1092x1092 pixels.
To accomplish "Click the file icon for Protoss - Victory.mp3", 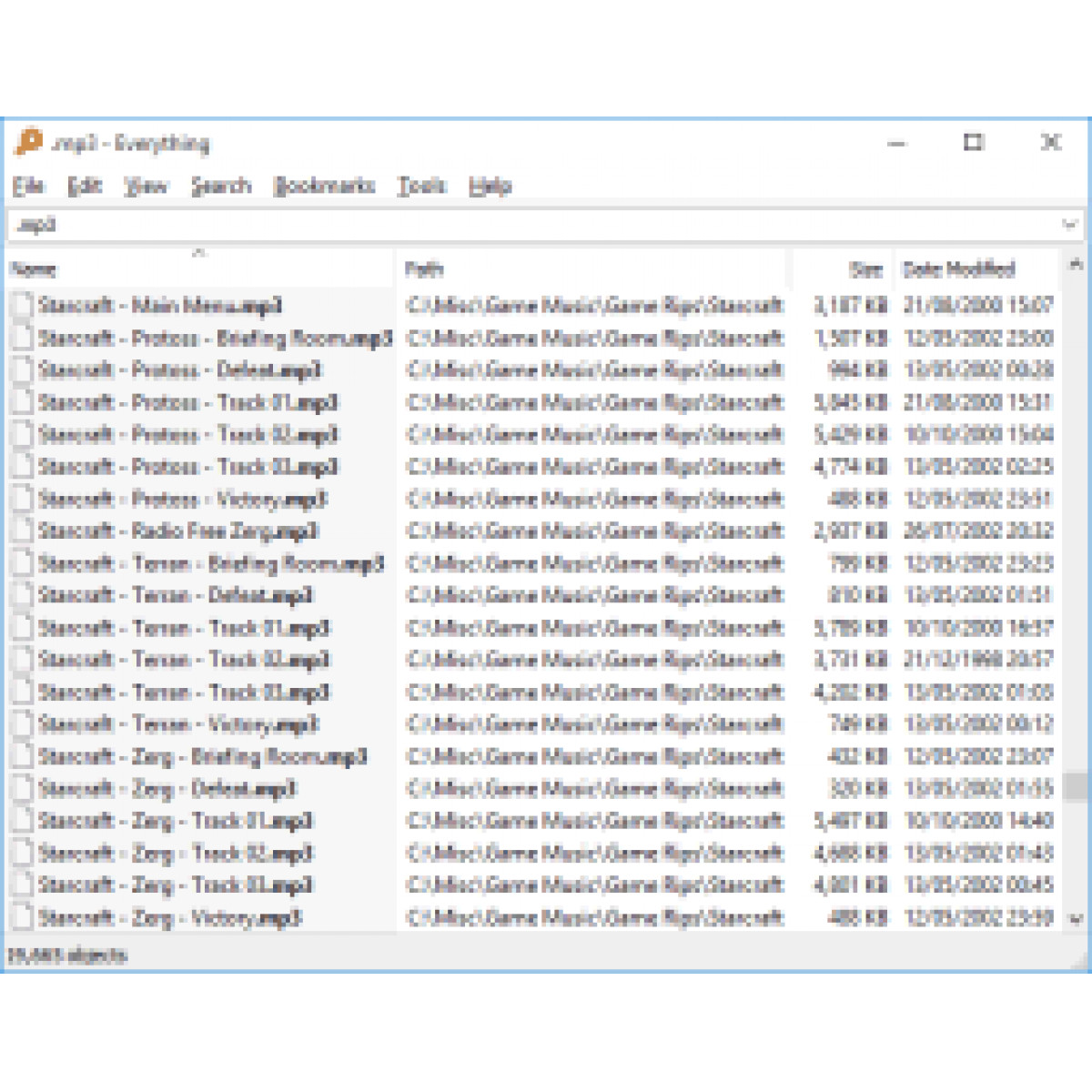I will point(23,499).
